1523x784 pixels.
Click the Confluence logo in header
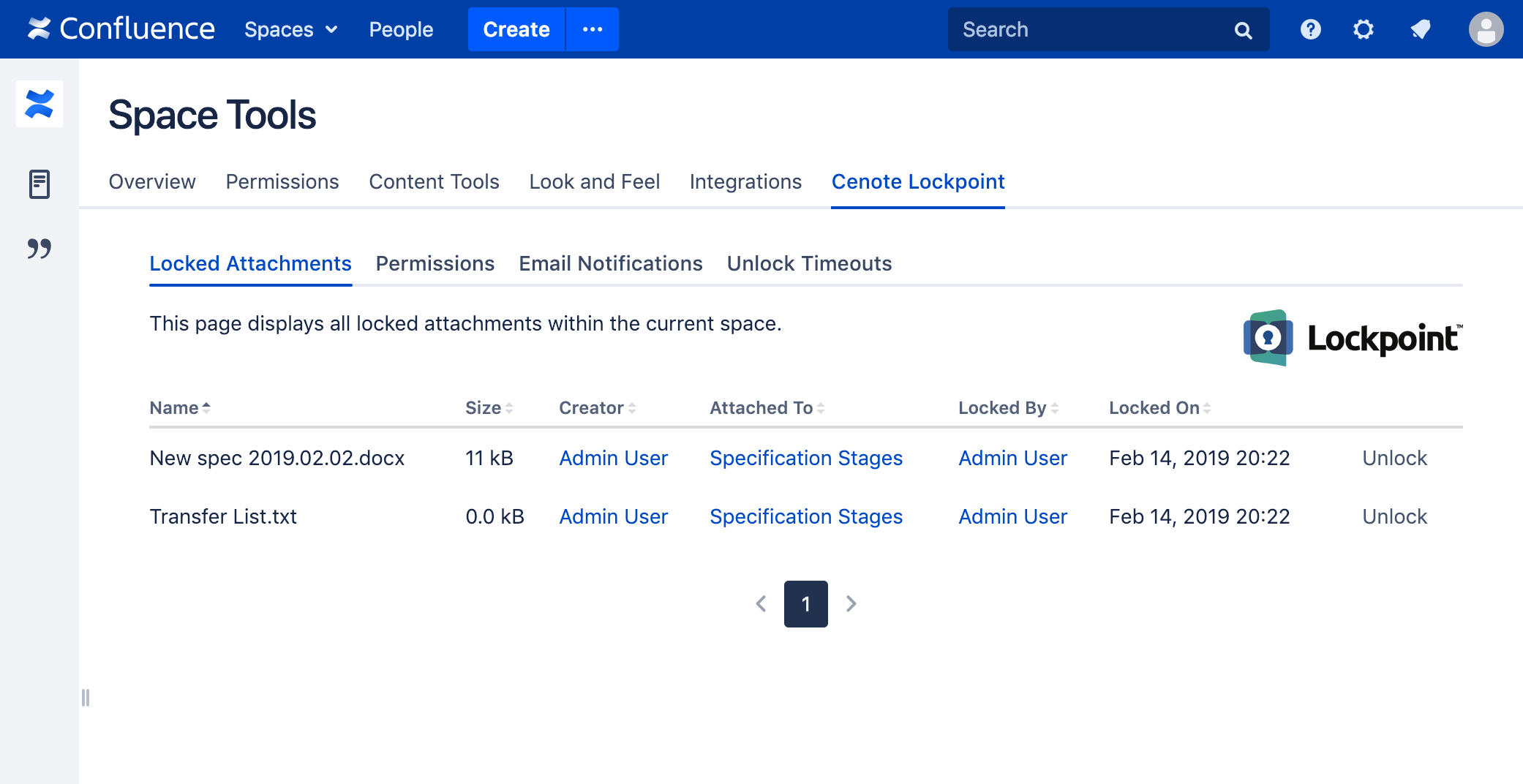[x=121, y=29]
